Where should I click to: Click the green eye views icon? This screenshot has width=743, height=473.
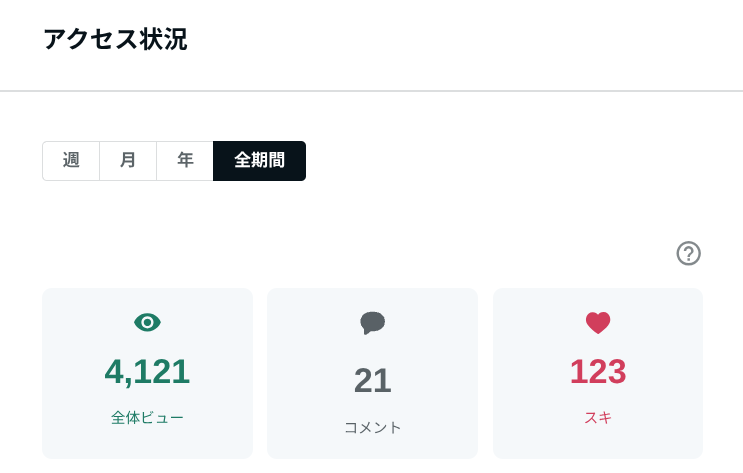[147, 322]
